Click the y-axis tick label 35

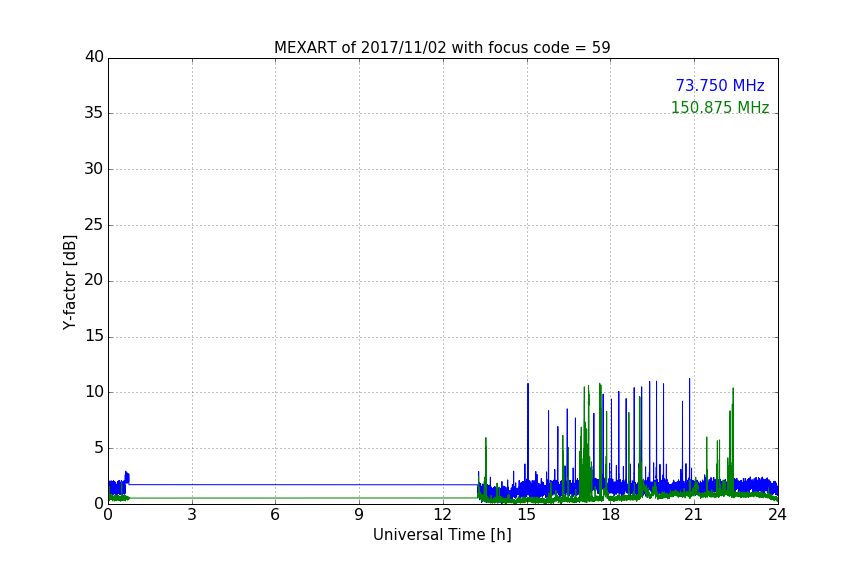click(x=94, y=113)
